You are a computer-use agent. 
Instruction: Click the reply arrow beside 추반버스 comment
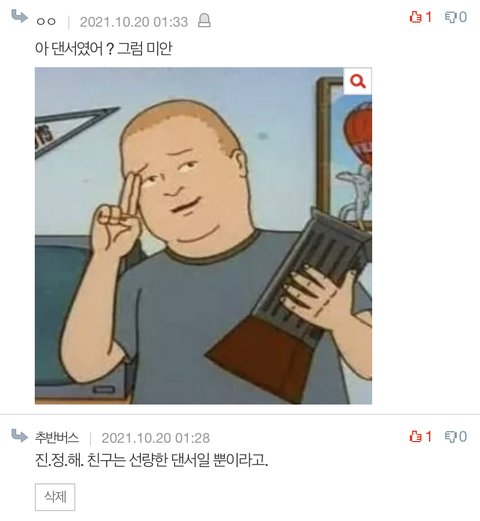[x=19, y=436]
